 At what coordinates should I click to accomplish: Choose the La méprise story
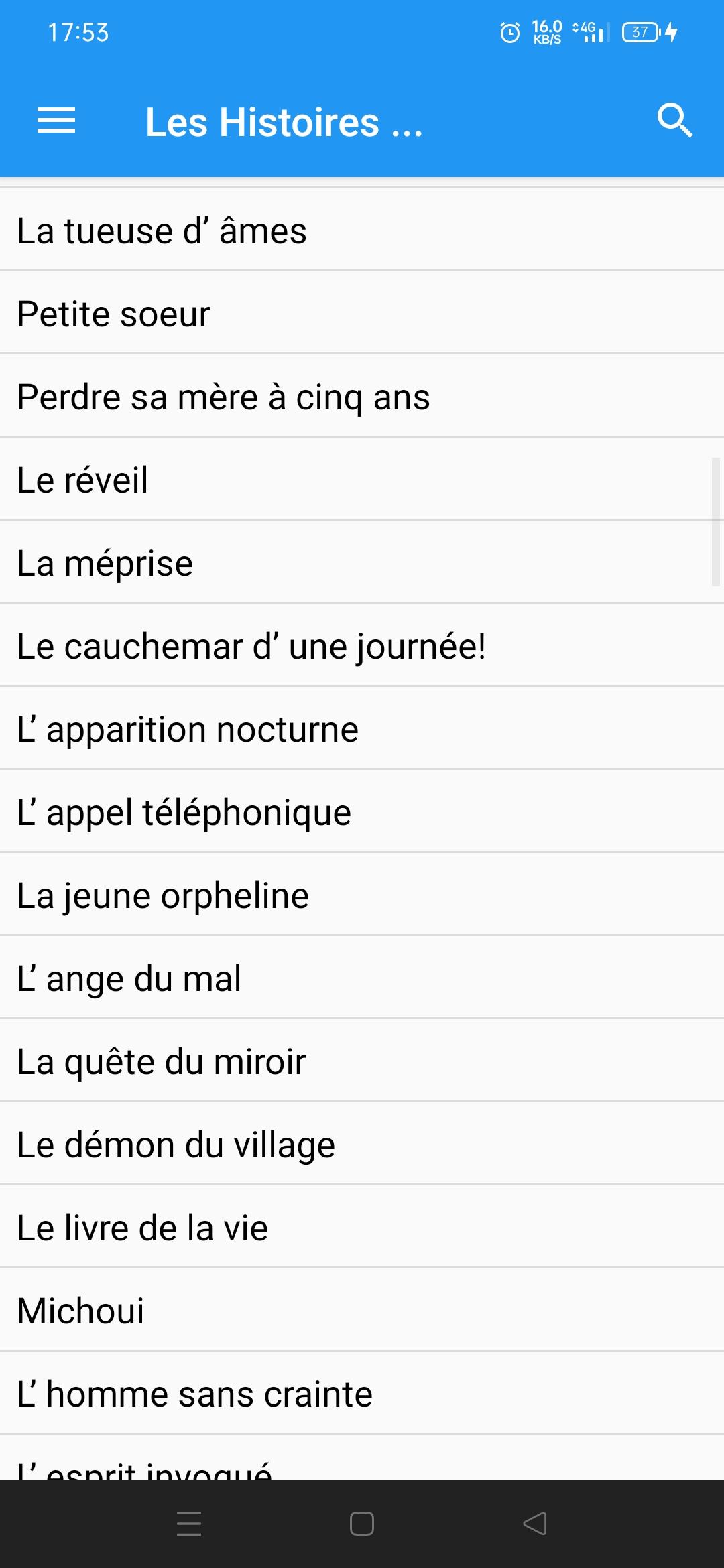pos(362,562)
